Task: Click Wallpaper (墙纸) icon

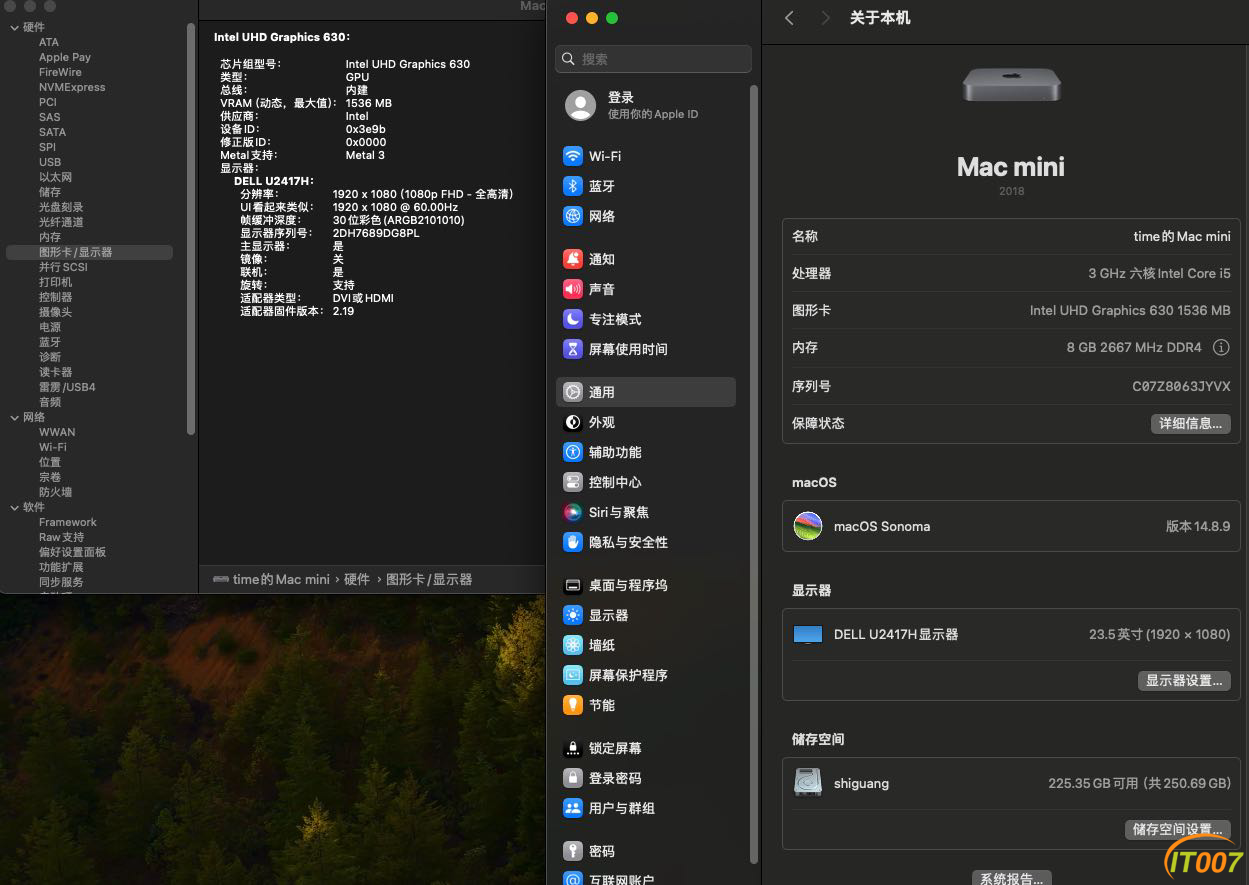Action: 573,645
